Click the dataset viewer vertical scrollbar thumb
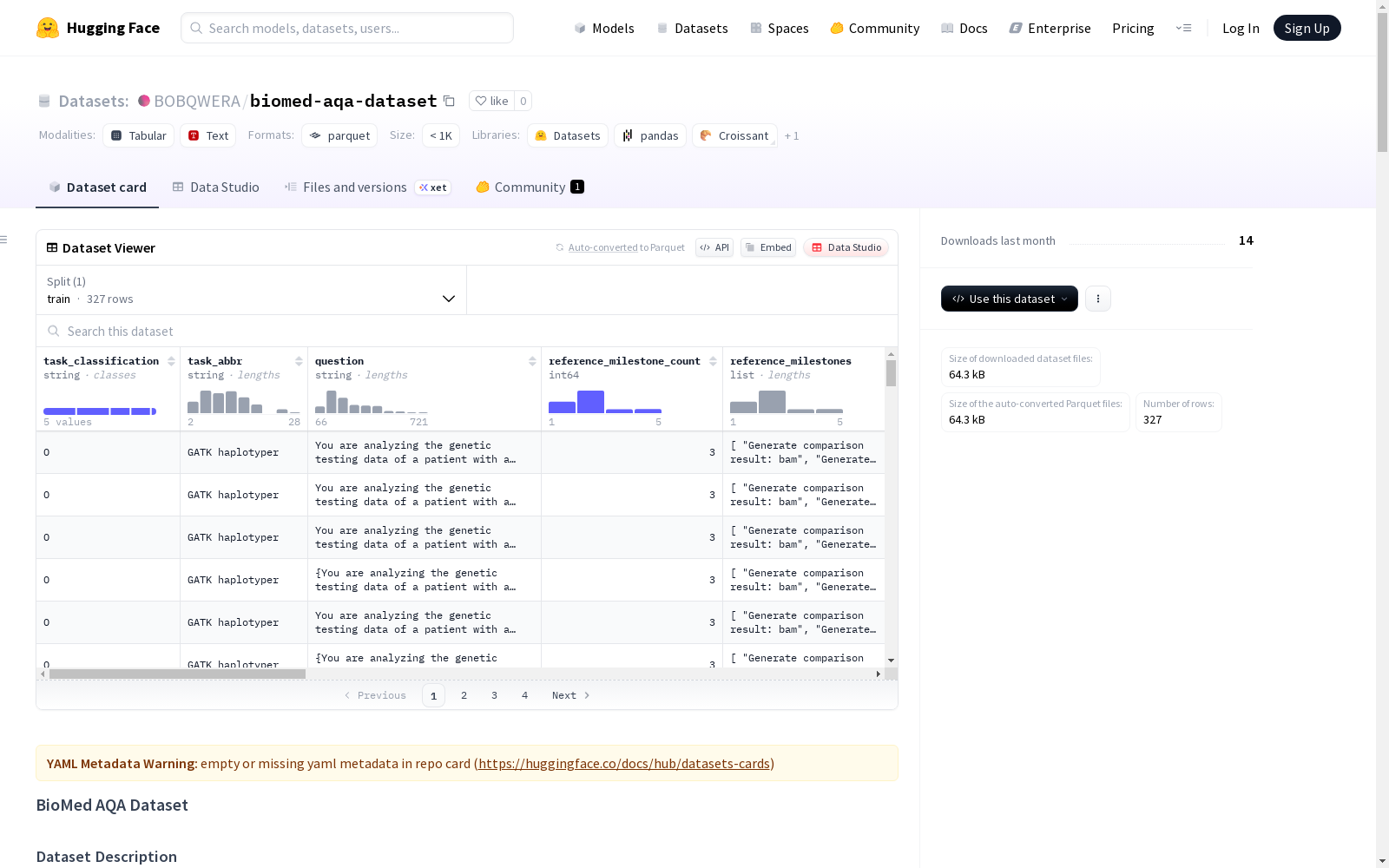Image resolution: width=1389 pixels, height=868 pixels. (891, 373)
